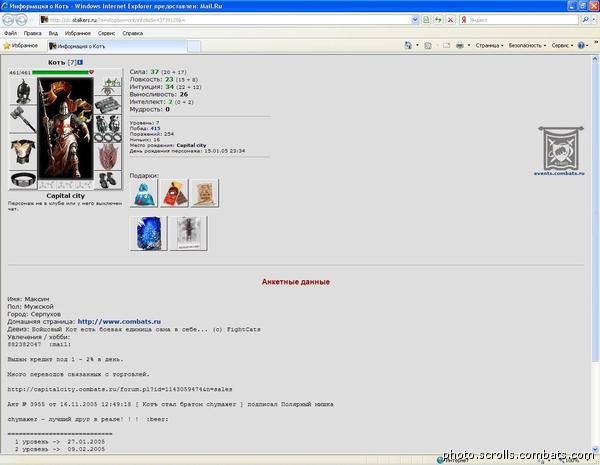Viewport: 600px width, 465px height.
Task: Click the compatibility view page icon
Action: tap(426, 20)
